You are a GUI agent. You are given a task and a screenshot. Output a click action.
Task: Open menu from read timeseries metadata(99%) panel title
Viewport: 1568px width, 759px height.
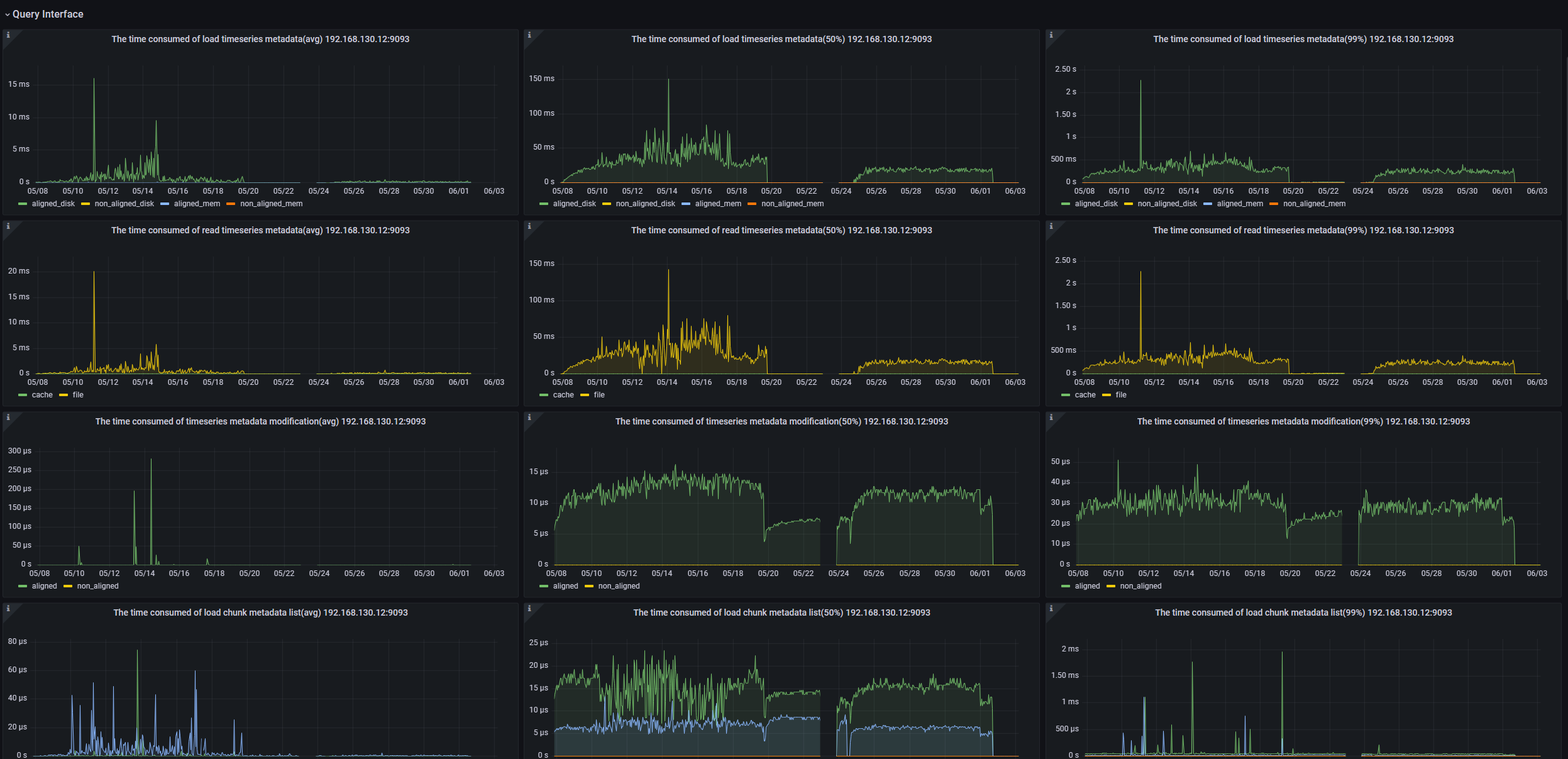(1303, 230)
